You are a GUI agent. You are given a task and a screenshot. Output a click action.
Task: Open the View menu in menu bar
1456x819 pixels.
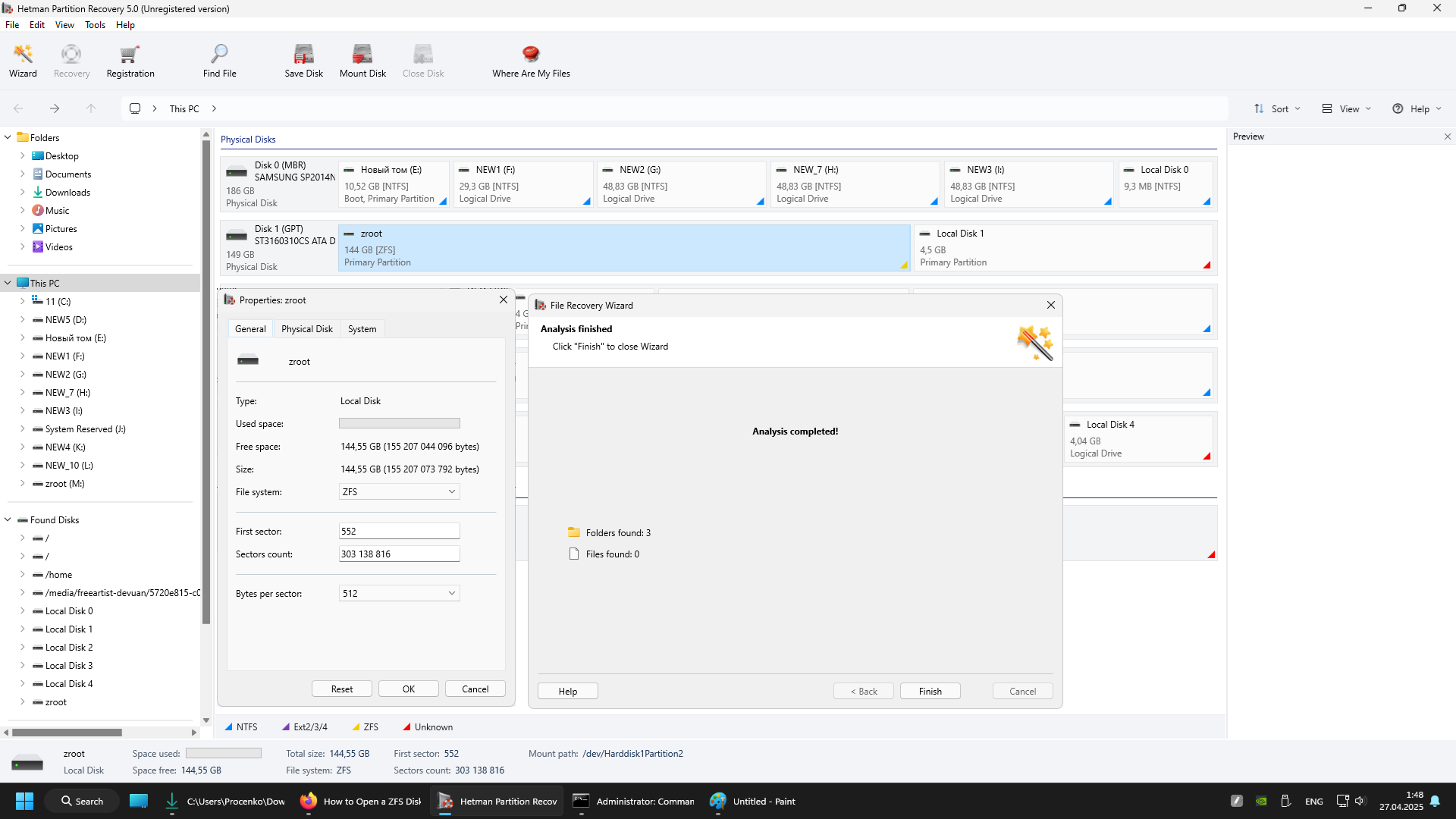[64, 24]
